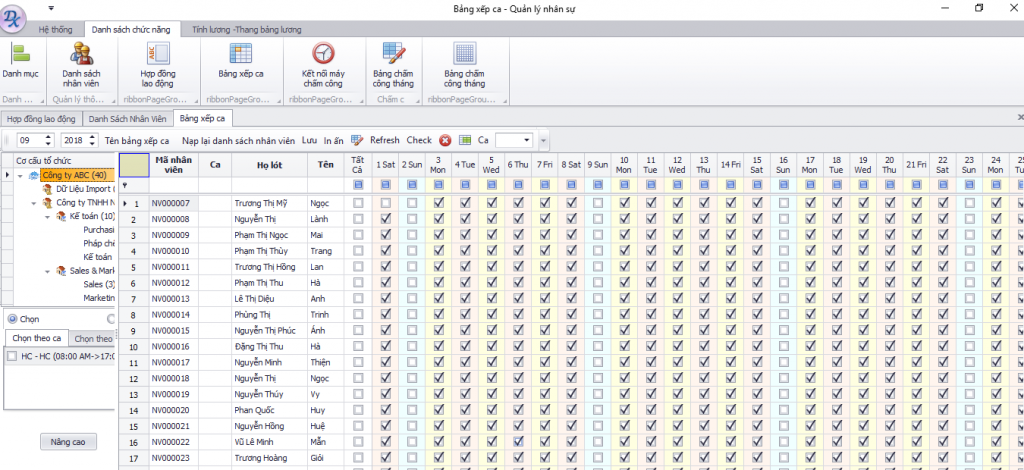Click the green table icon before Ca
Viewport: 1024px width, 470px height.
click(x=465, y=141)
